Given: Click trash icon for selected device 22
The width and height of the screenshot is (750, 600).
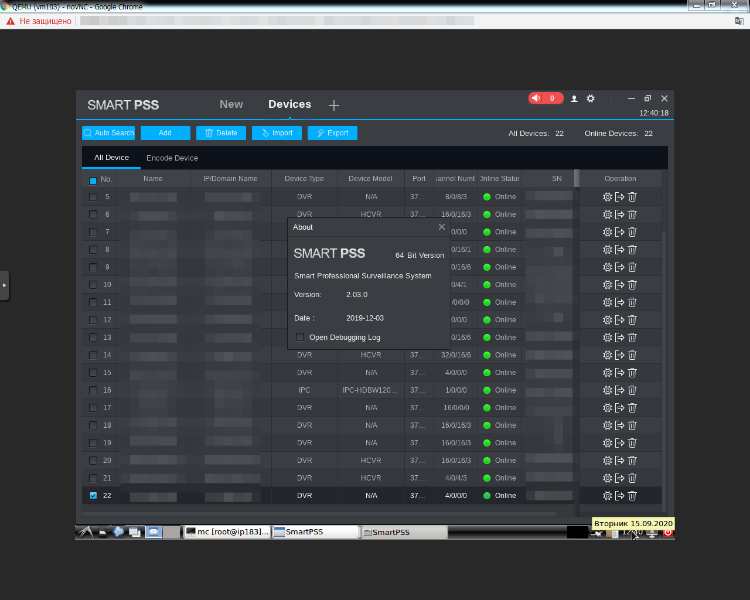Looking at the screenshot, I should [x=632, y=496].
